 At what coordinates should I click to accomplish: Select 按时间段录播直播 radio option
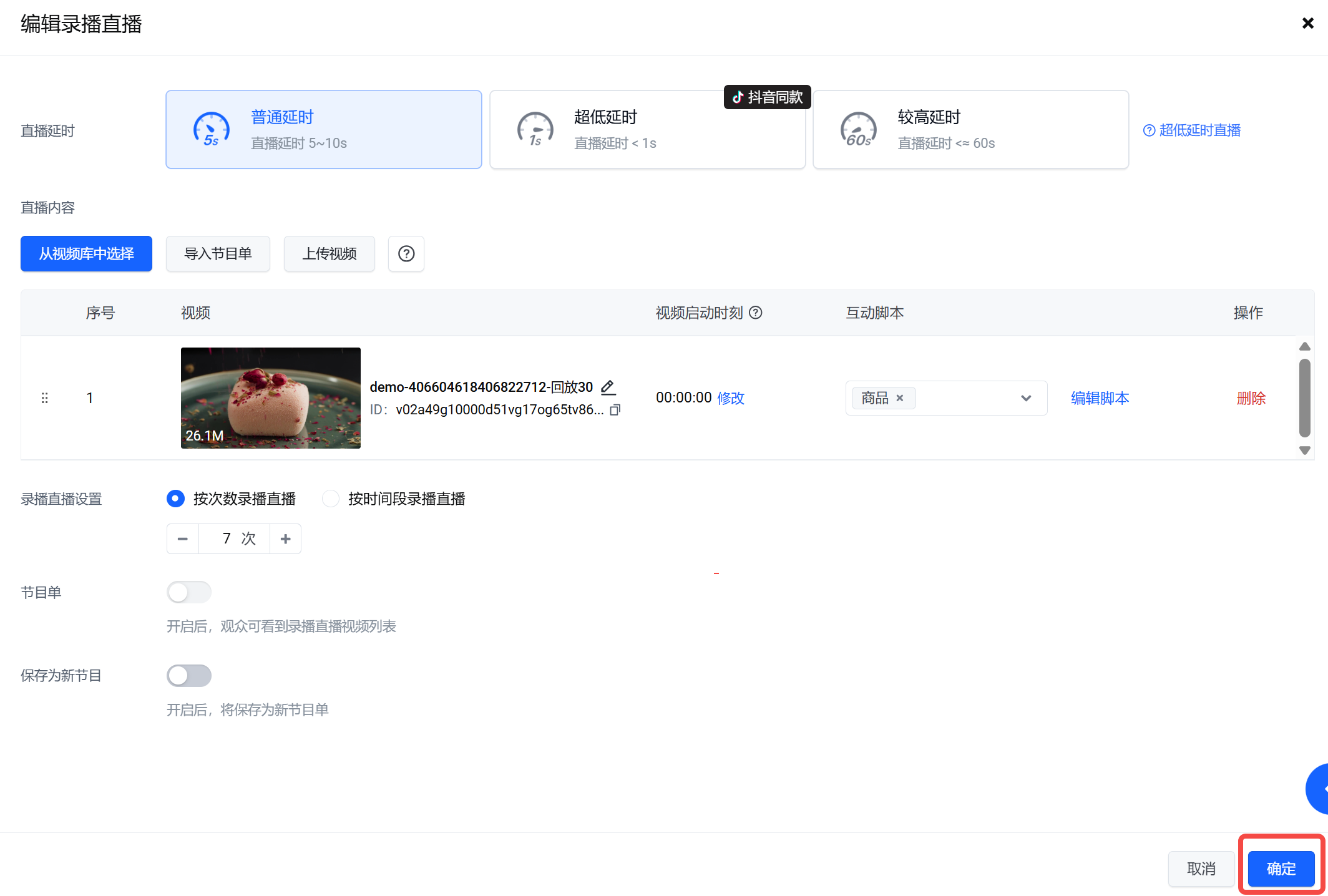click(x=331, y=499)
